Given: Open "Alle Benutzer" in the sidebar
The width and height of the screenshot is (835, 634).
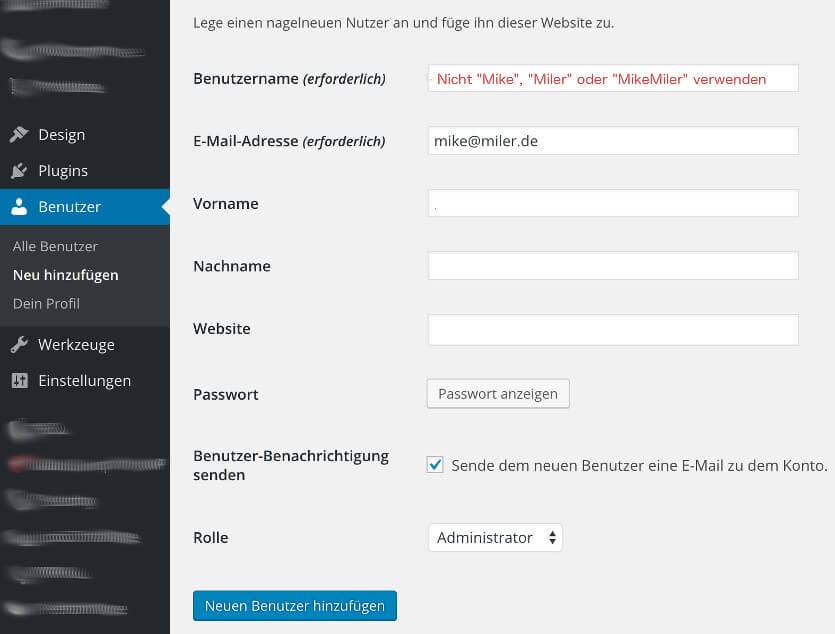Looking at the screenshot, I should (55, 246).
